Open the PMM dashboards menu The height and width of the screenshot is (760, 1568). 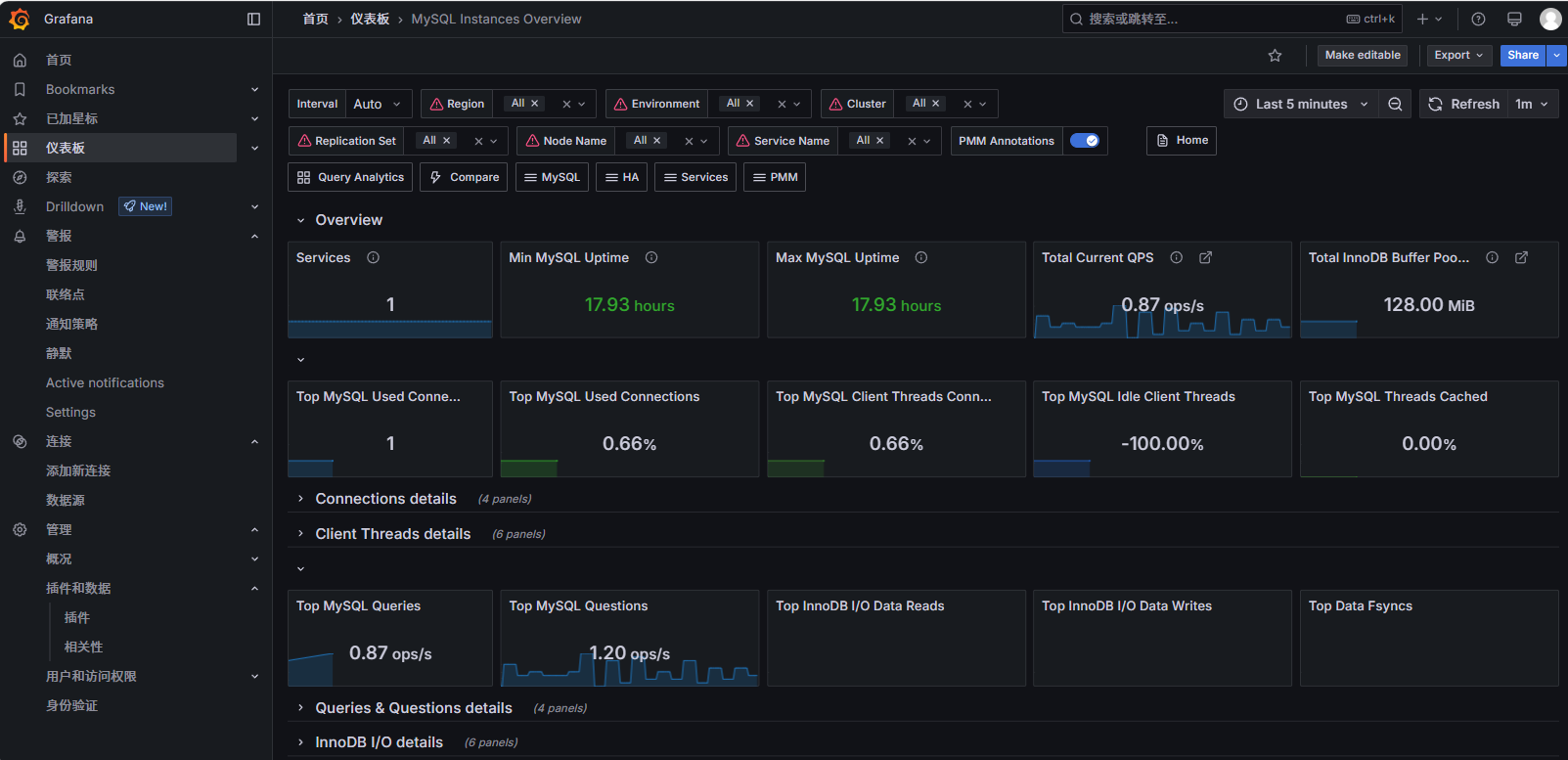775,177
